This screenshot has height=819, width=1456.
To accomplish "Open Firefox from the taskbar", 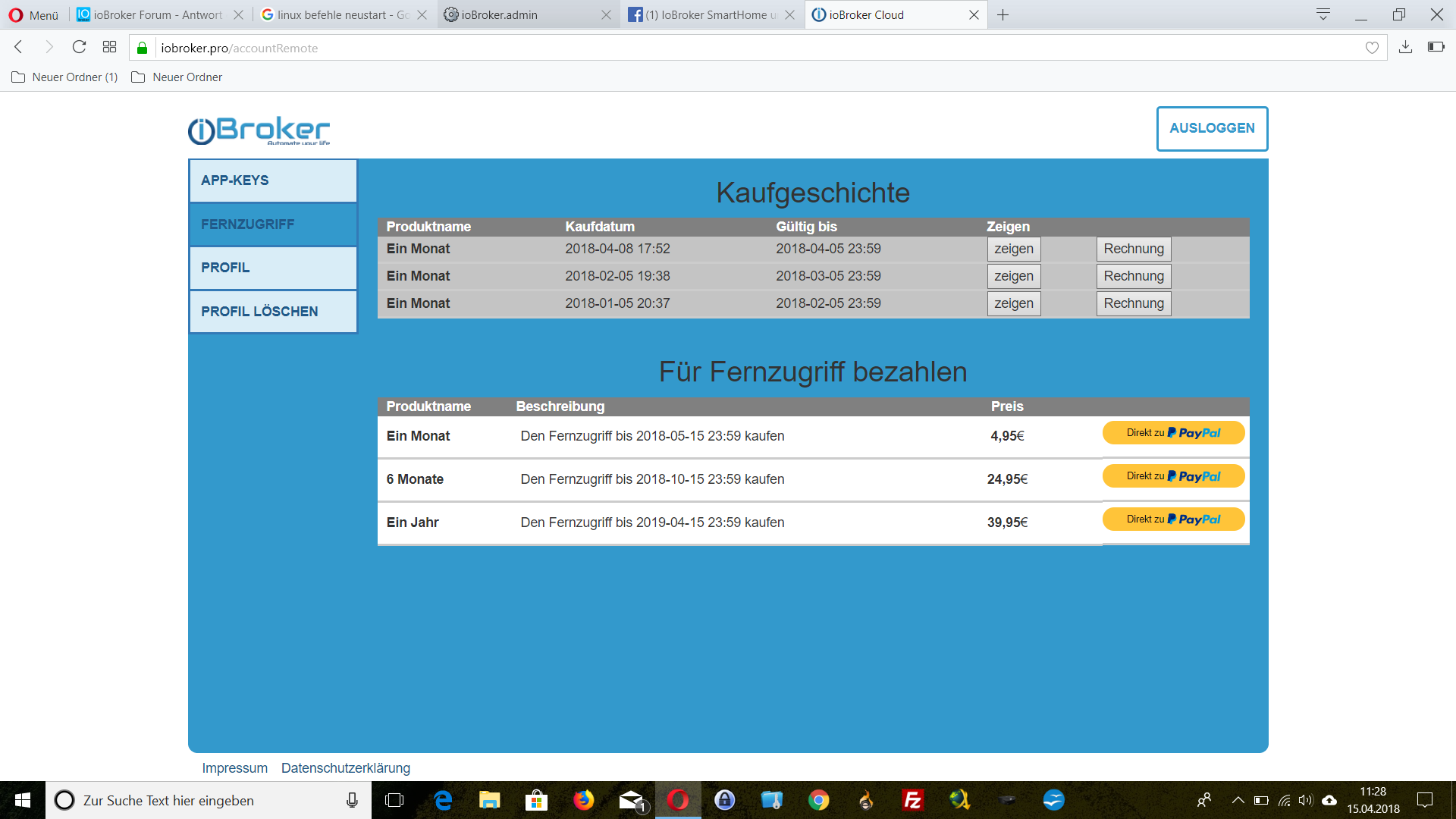I will [583, 800].
